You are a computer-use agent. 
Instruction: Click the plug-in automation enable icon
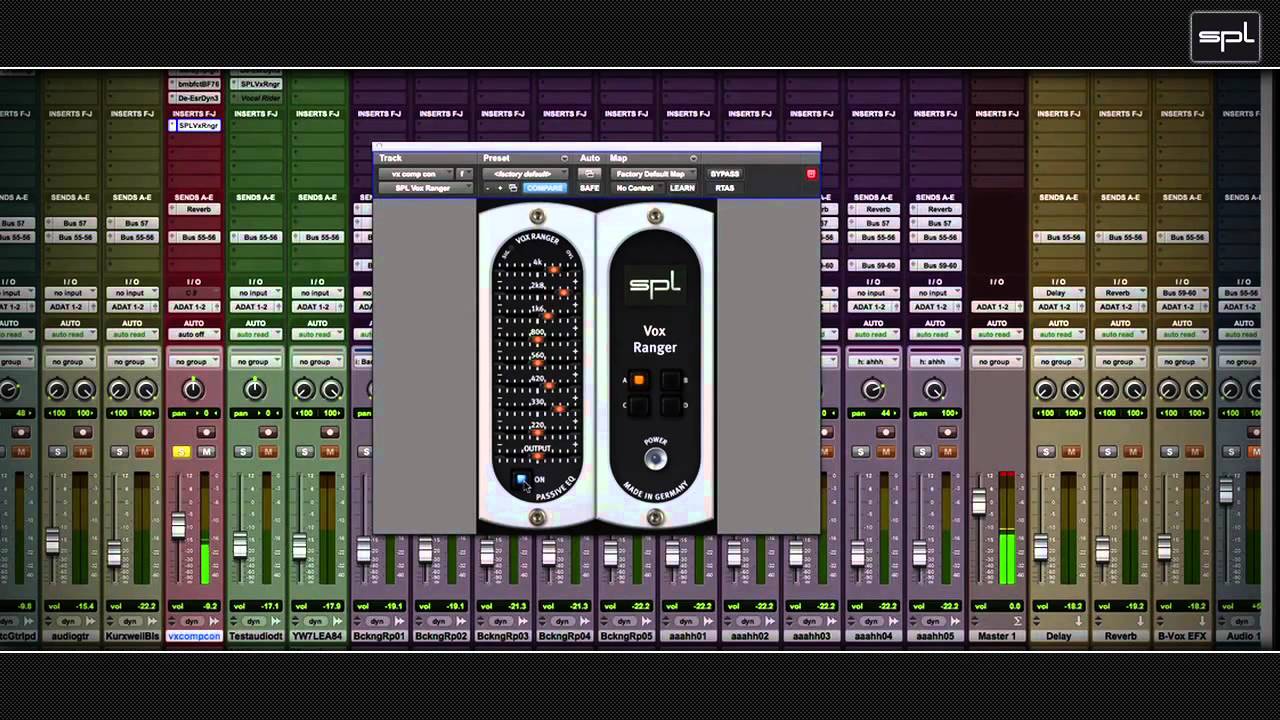point(589,174)
